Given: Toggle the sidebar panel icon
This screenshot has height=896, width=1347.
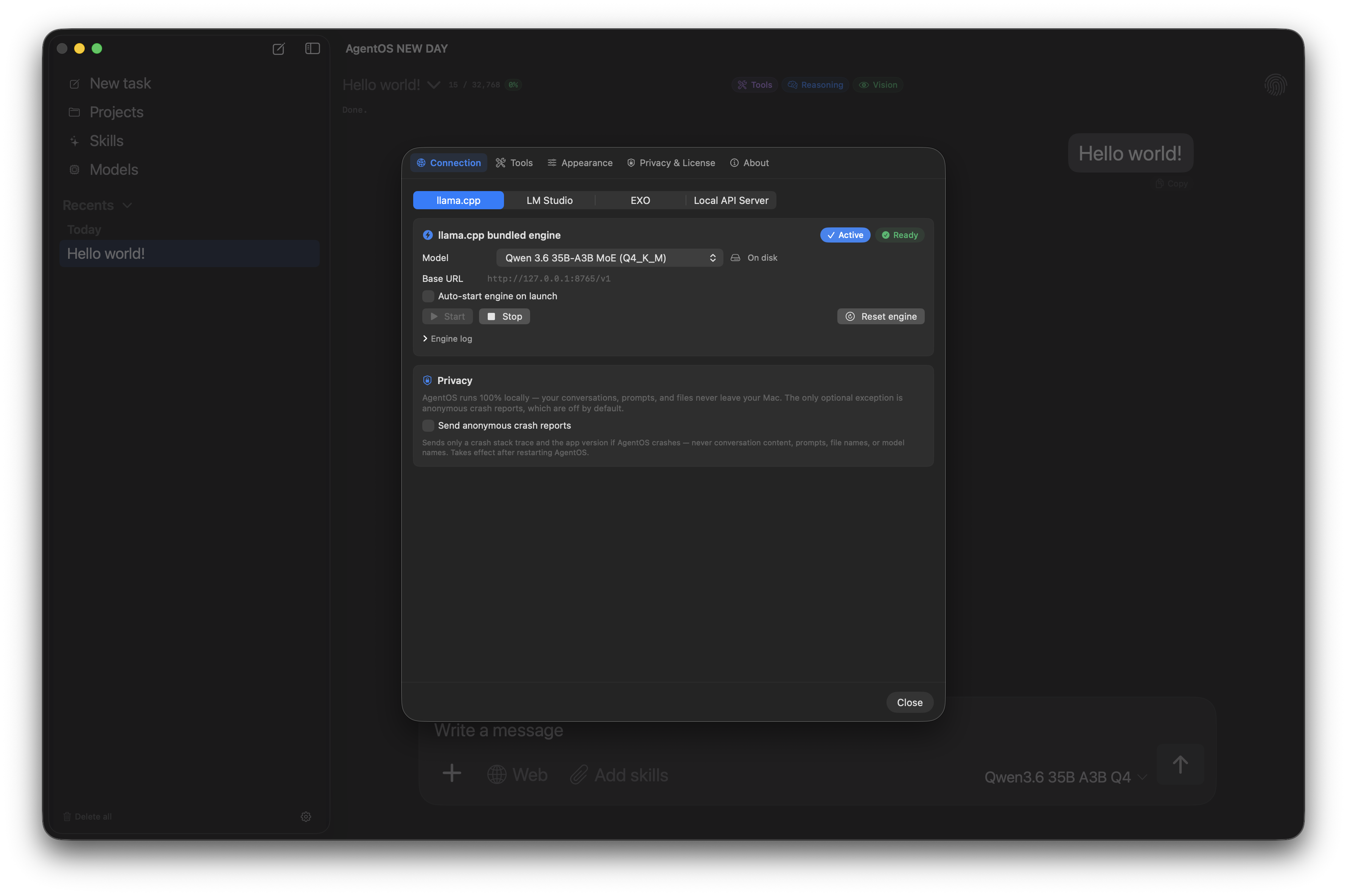Looking at the screenshot, I should 313,48.
